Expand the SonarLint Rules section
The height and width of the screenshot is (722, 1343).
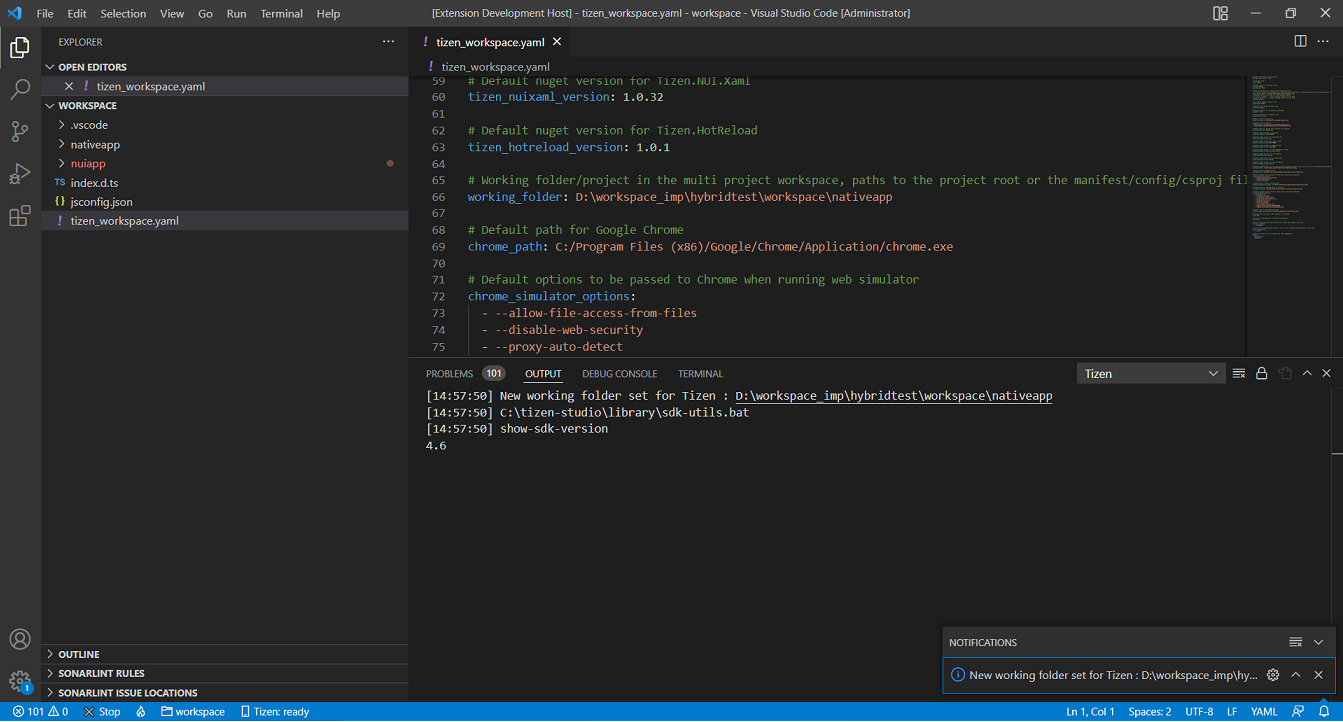tap(100, 673)
